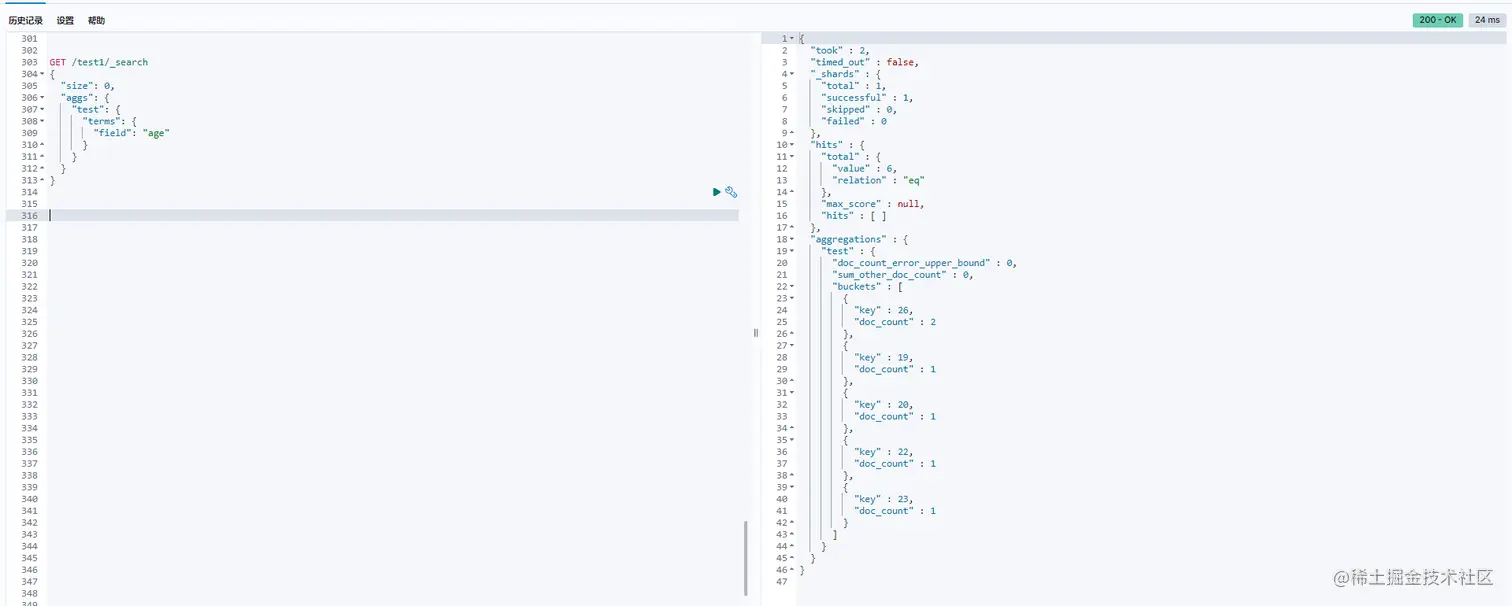
Task: Click fold end marker at line 310
Action: coord(42,145)
